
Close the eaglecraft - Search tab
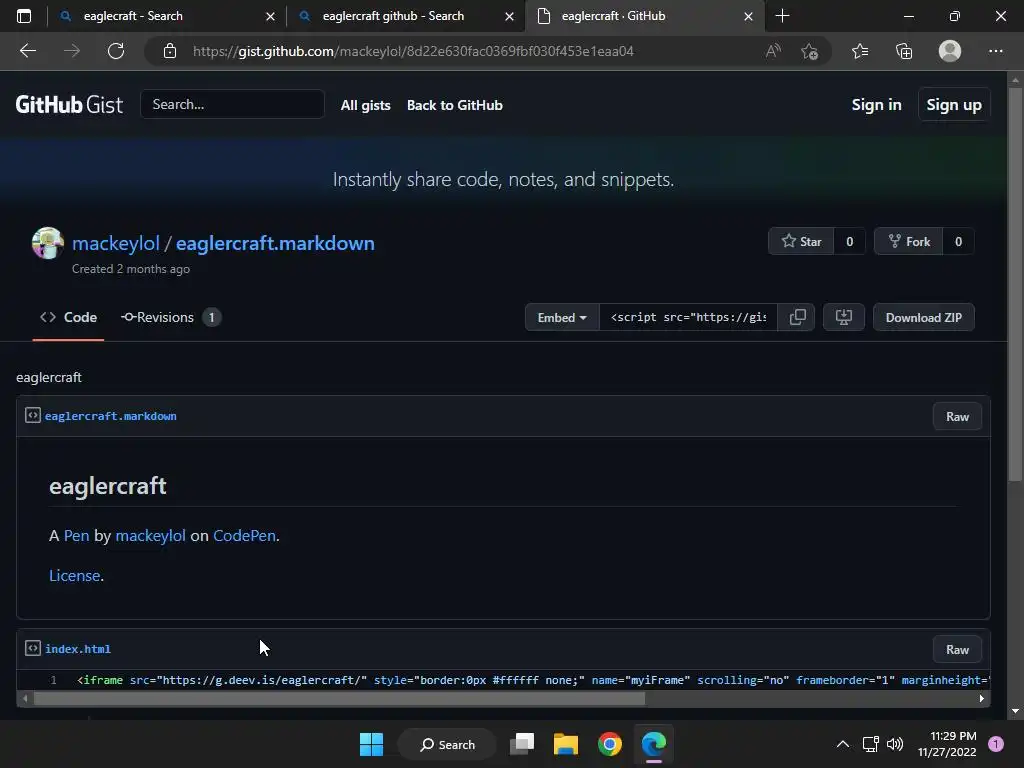point(270,16)
